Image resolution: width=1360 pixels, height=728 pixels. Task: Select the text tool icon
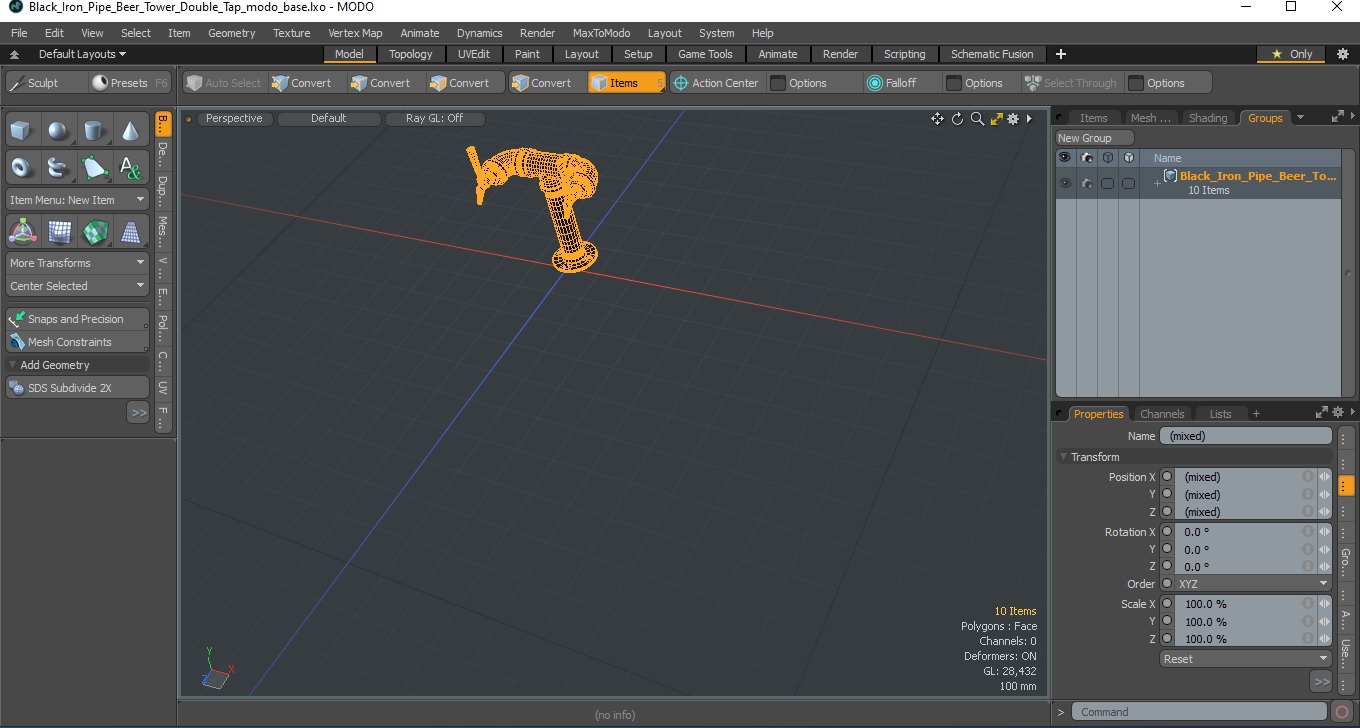[130, 167]
